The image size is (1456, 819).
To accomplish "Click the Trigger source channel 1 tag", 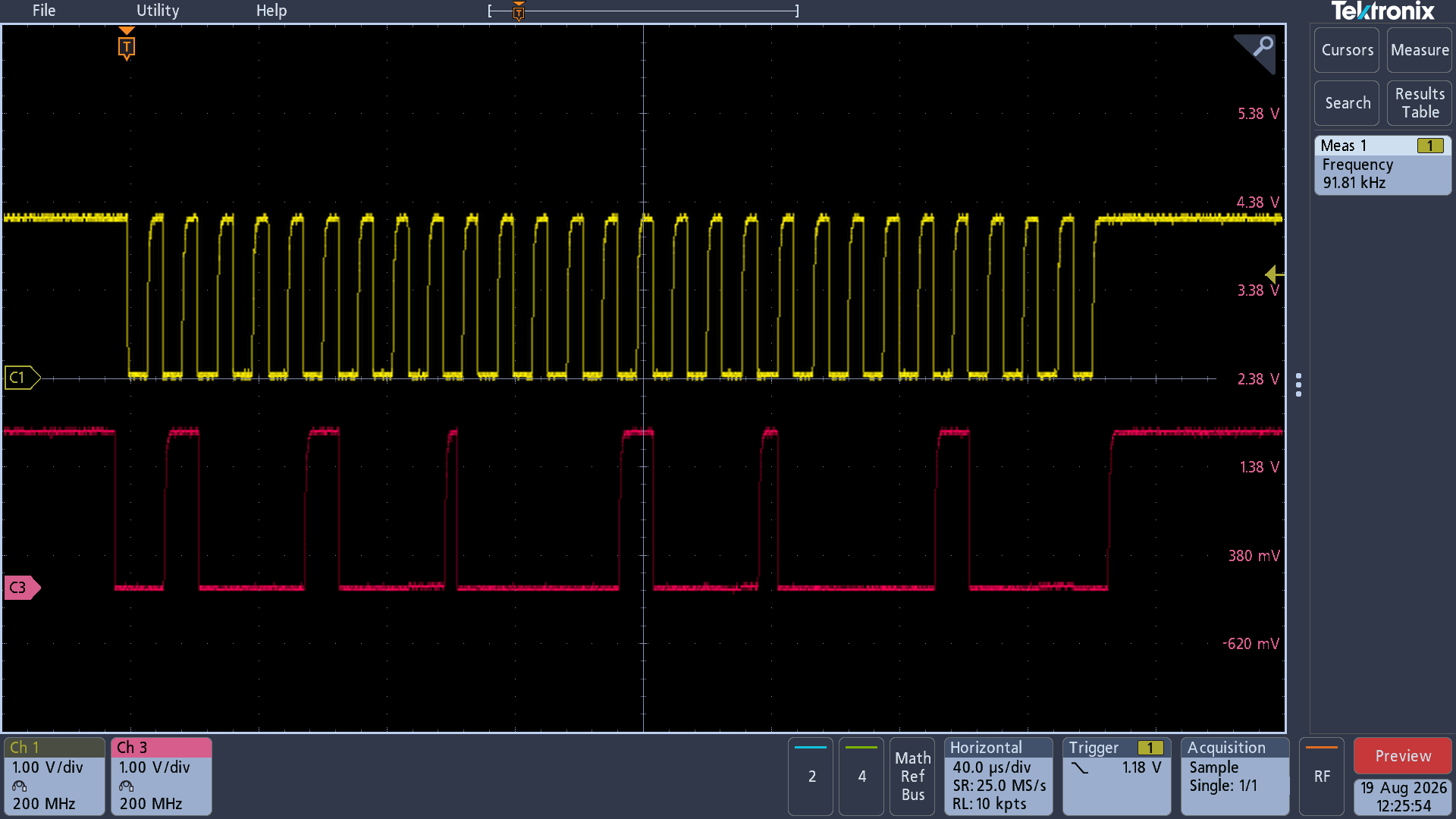I will (x=1150, y=748).
